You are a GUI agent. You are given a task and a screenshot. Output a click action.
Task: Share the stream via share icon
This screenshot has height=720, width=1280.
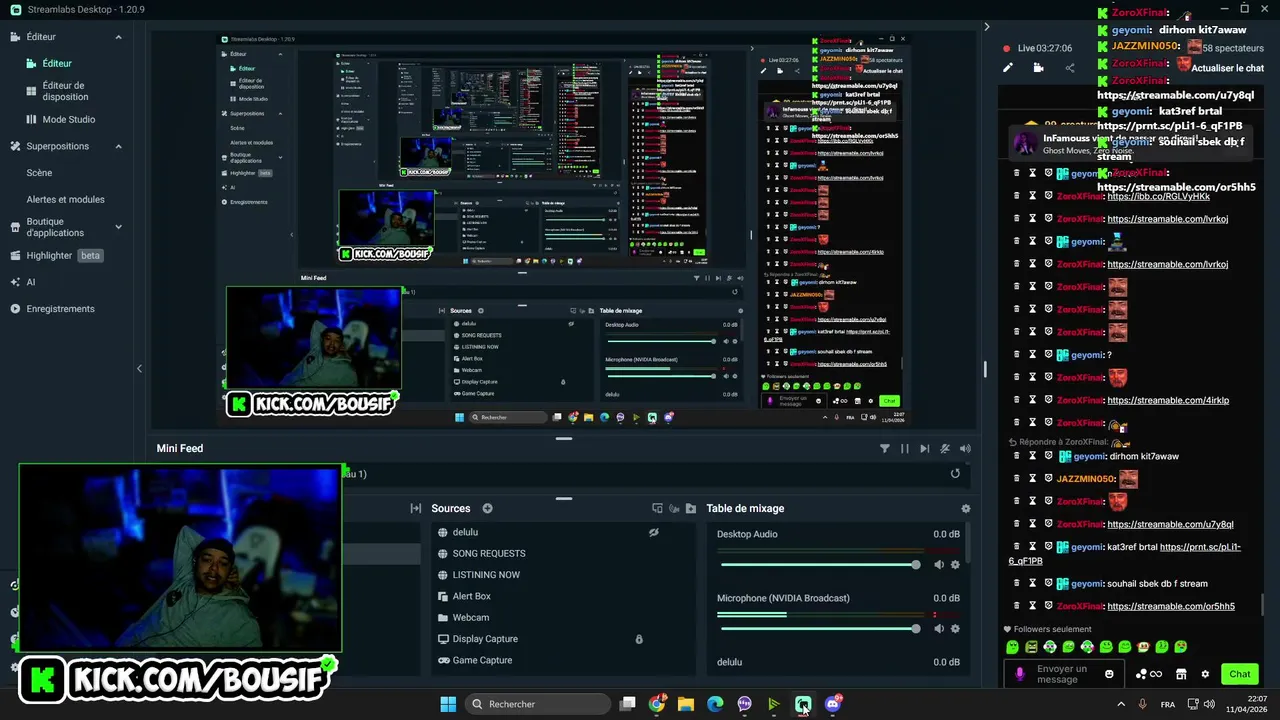pos(1070,68)
